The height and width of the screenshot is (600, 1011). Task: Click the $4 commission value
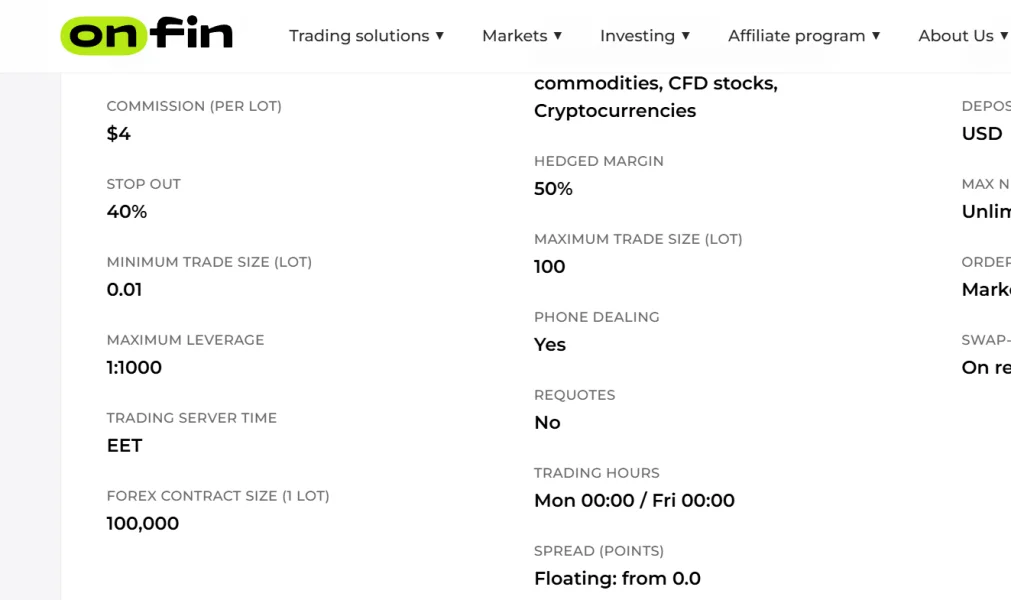click(x=119, y=134)
